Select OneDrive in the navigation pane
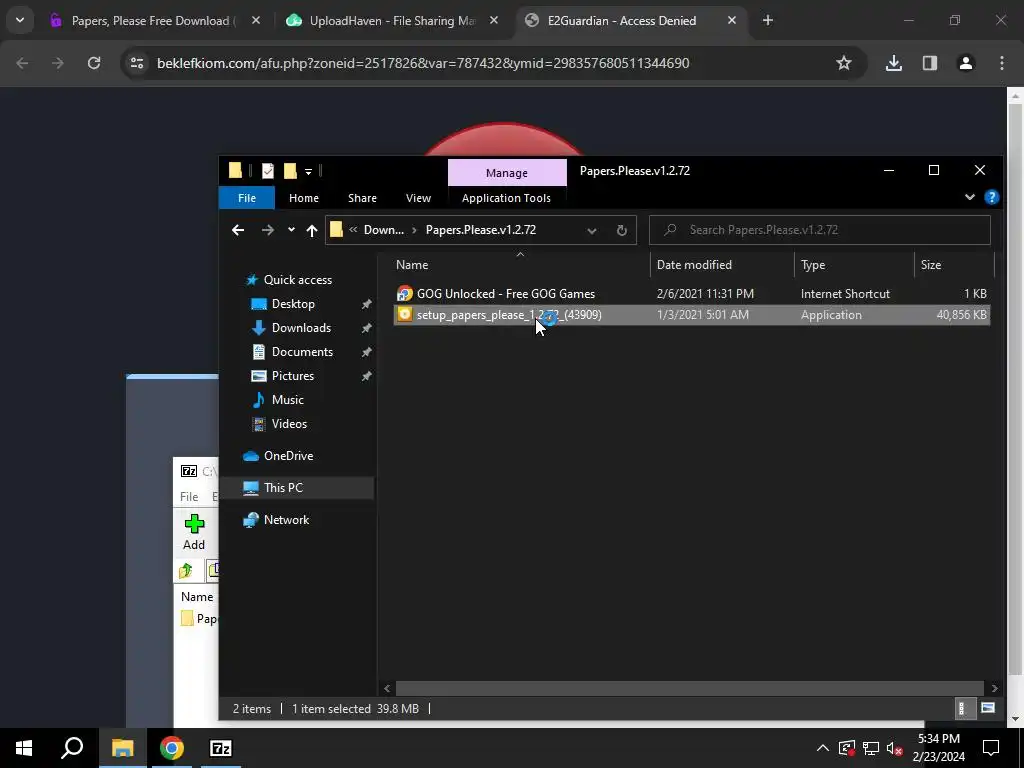The image size is (1024, 768). [288, 456]
